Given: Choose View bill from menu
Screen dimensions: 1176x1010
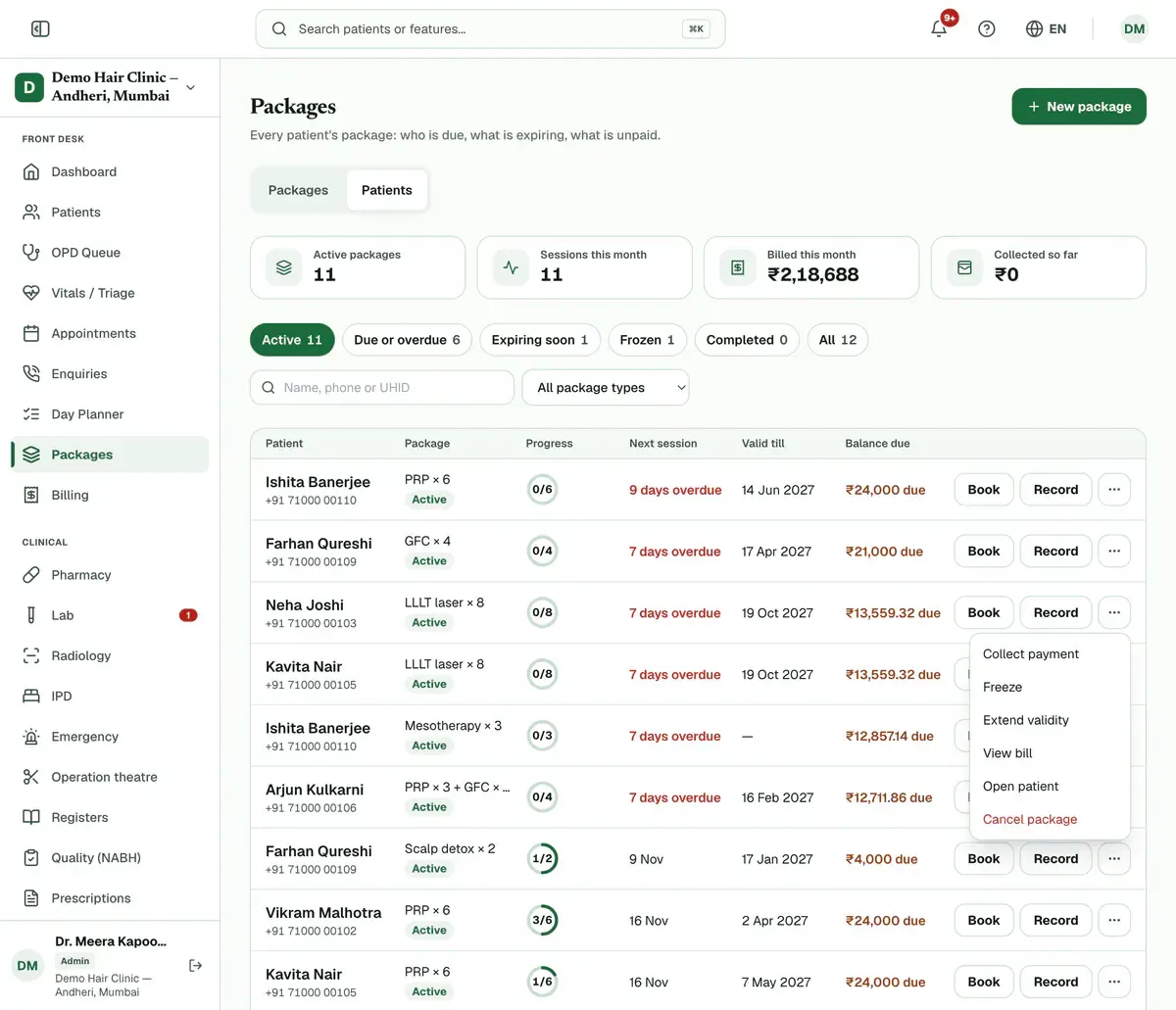Looking at the screenshot, I should [1050, 753].
